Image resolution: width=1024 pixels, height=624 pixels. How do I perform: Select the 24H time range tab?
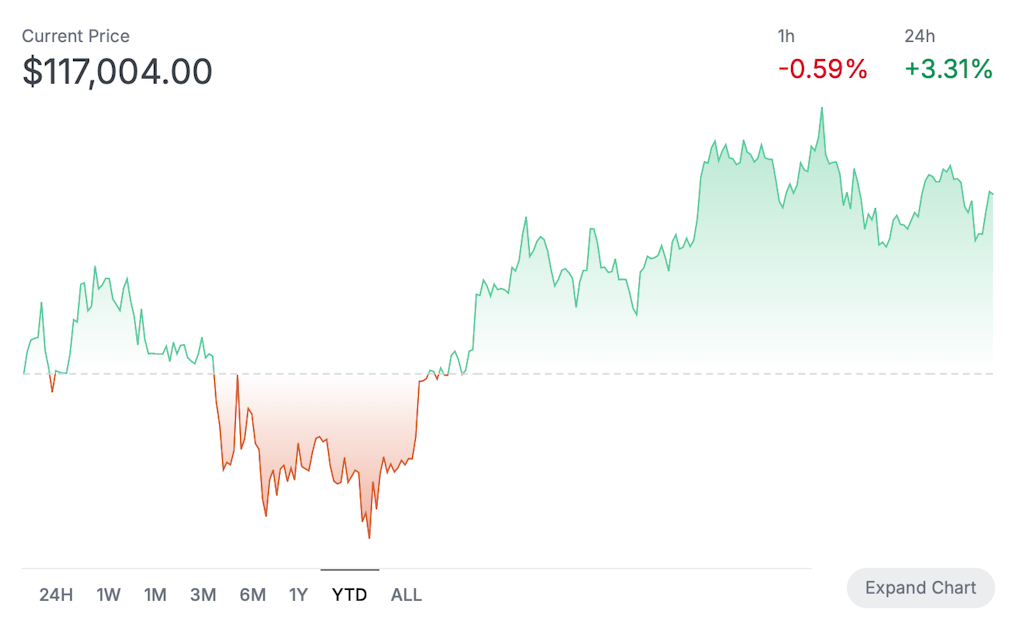[x=56, y=595]
